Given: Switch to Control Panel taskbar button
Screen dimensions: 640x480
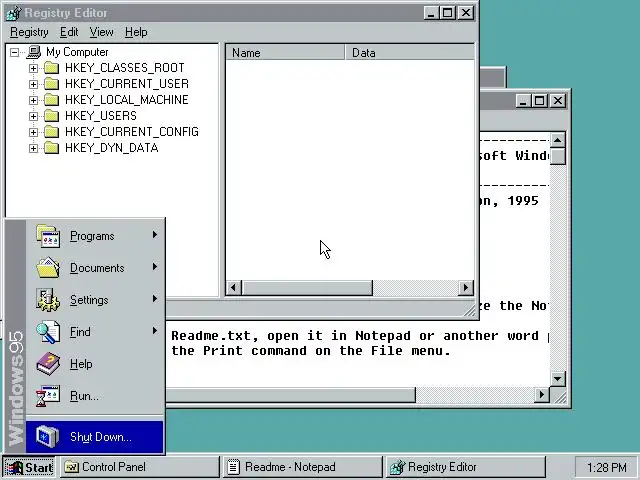Looking at the screenshot, I should pyautogui.click(x=140, y=467).
